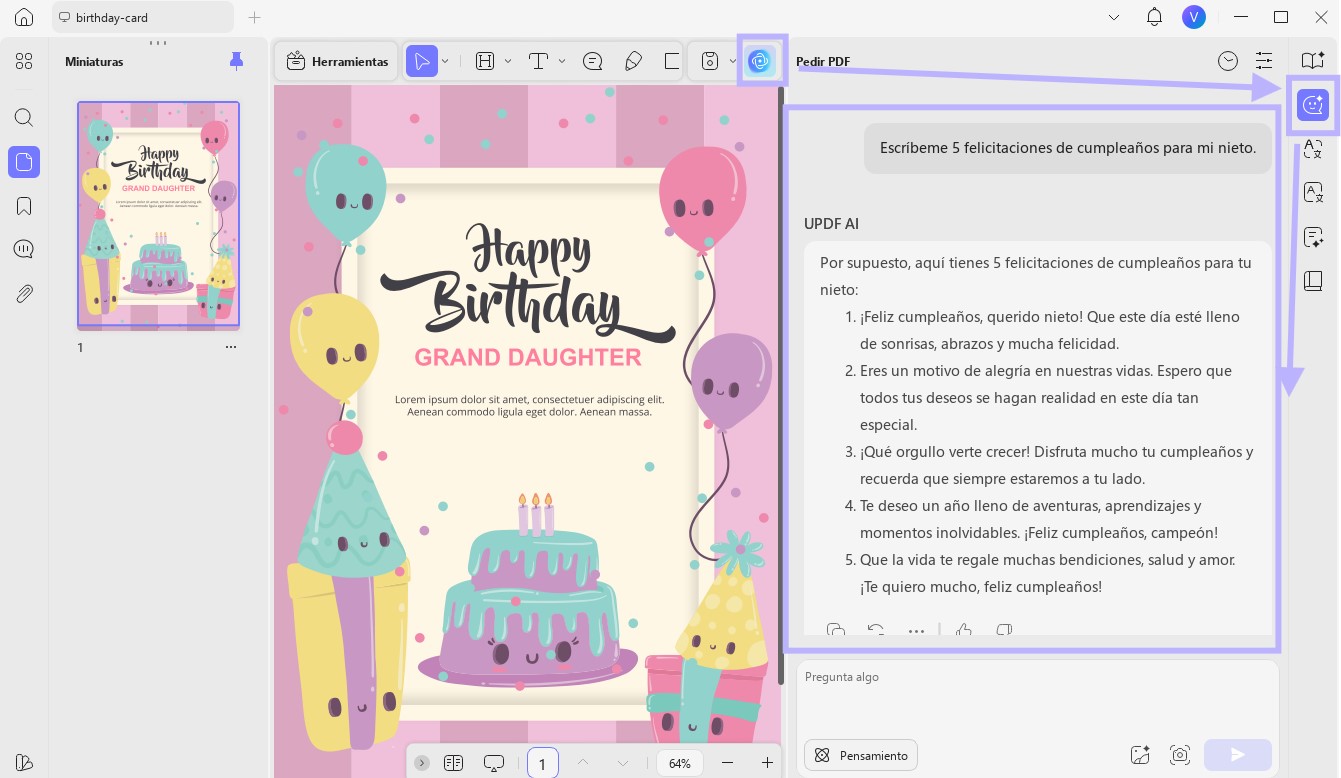The image size is (1341, 778).
Task: Open the attachments paperclip panel
Action: (24, 293)
